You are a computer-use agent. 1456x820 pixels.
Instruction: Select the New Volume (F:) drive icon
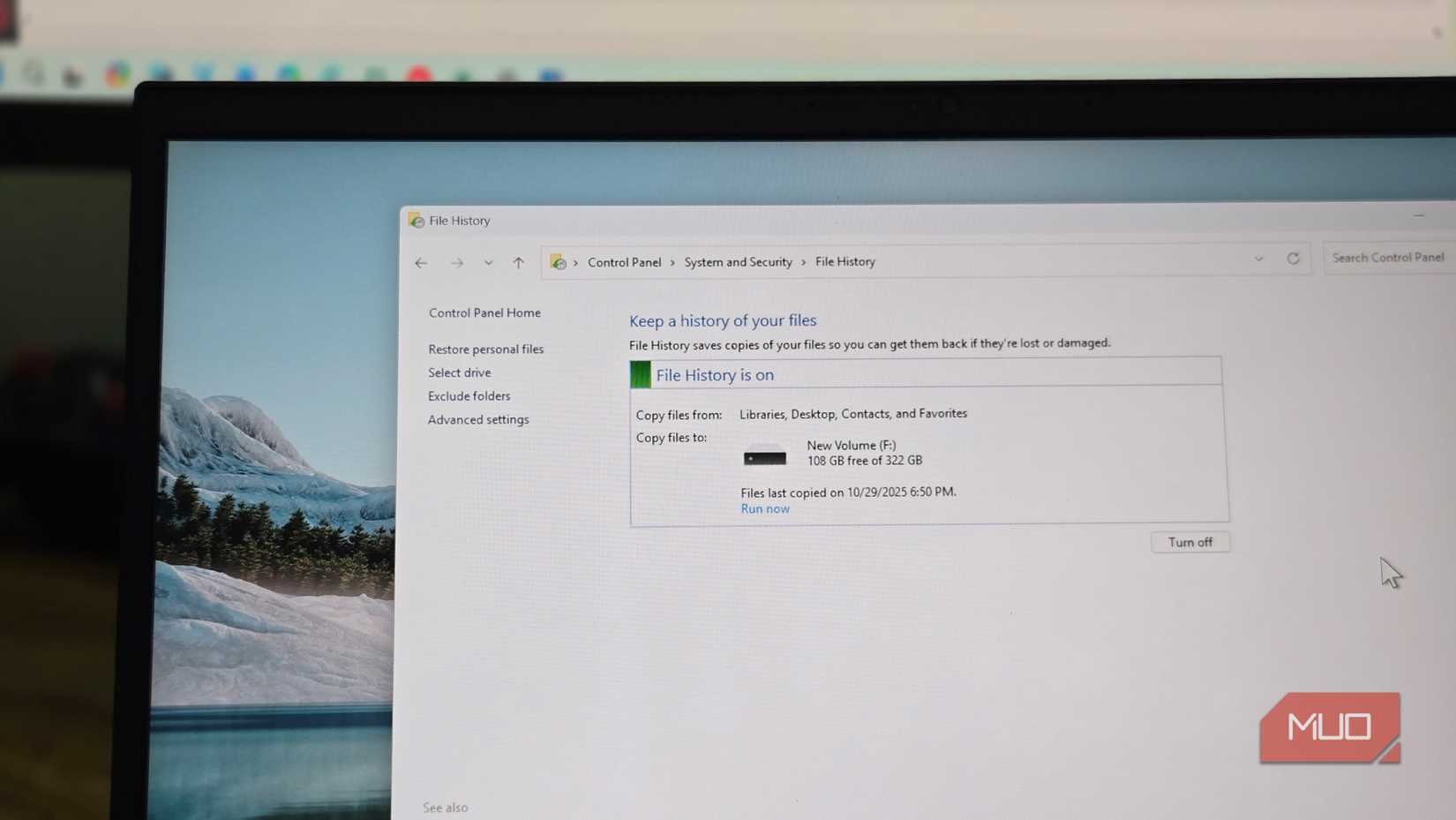(x=764, y=458)
